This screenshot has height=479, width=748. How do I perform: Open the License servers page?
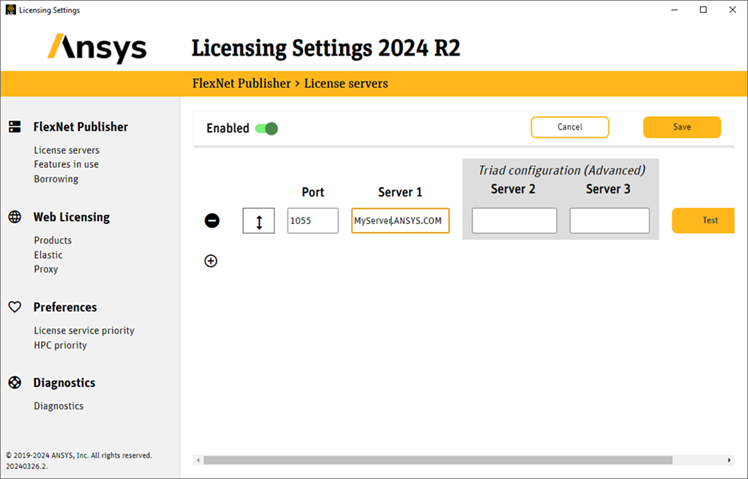(66, 150)
